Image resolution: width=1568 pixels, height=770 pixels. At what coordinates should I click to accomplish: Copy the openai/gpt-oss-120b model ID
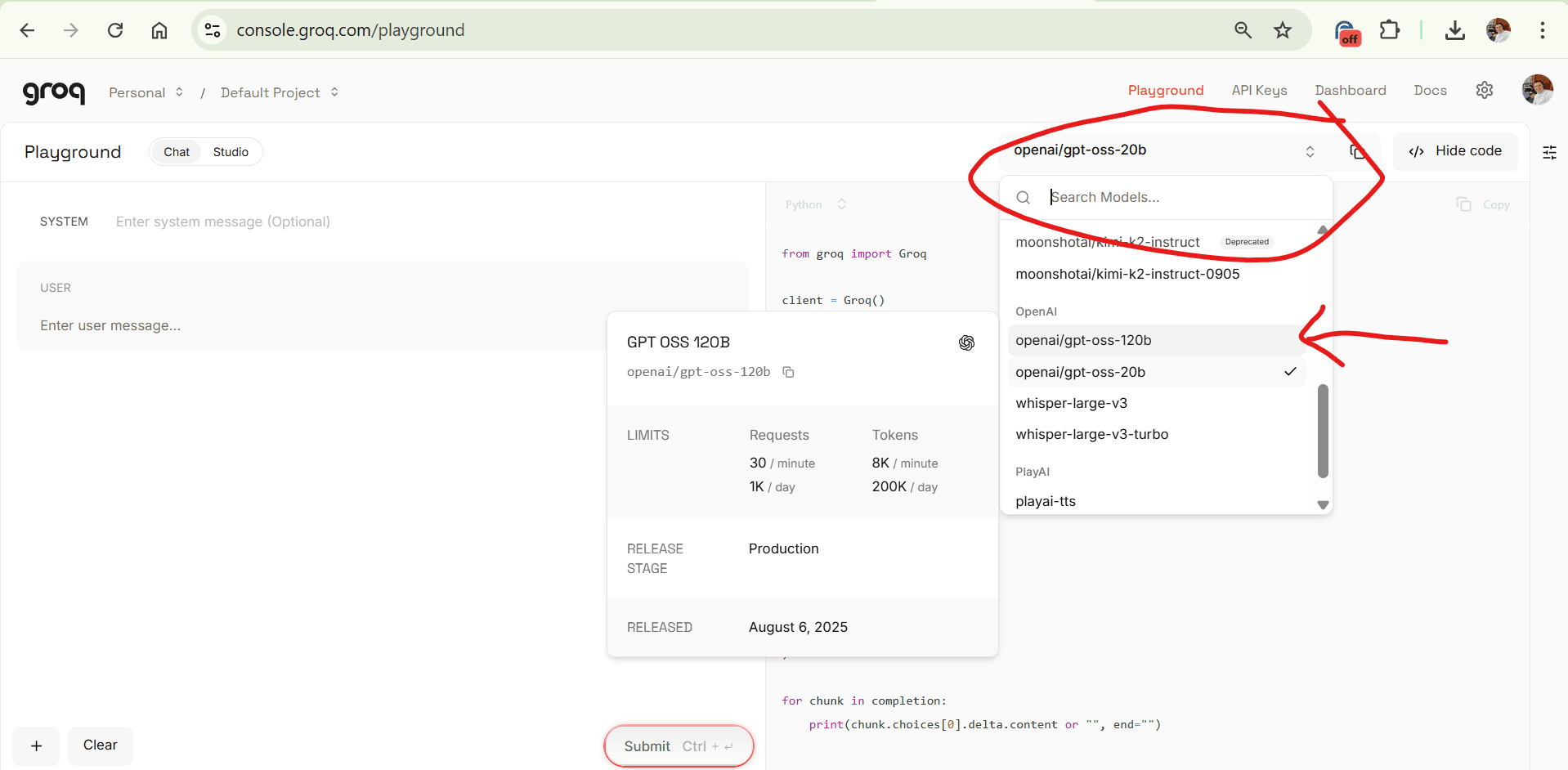click(788, 372)
